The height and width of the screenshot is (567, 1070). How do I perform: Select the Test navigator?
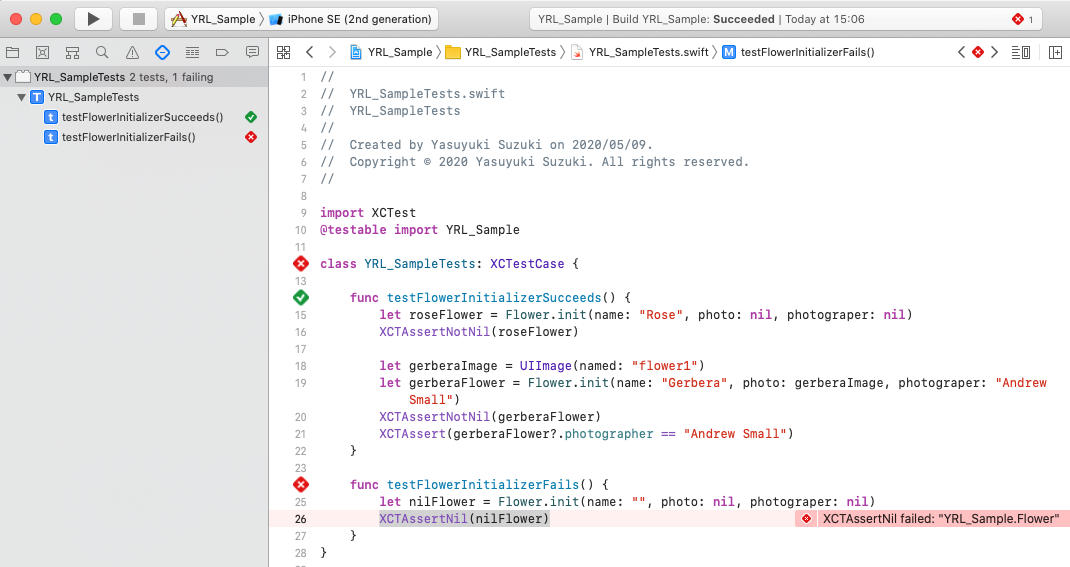162,53
